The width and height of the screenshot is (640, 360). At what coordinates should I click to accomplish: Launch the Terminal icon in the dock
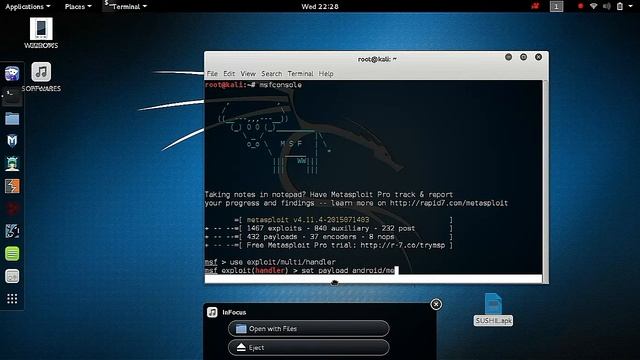(x=12, y=97)
